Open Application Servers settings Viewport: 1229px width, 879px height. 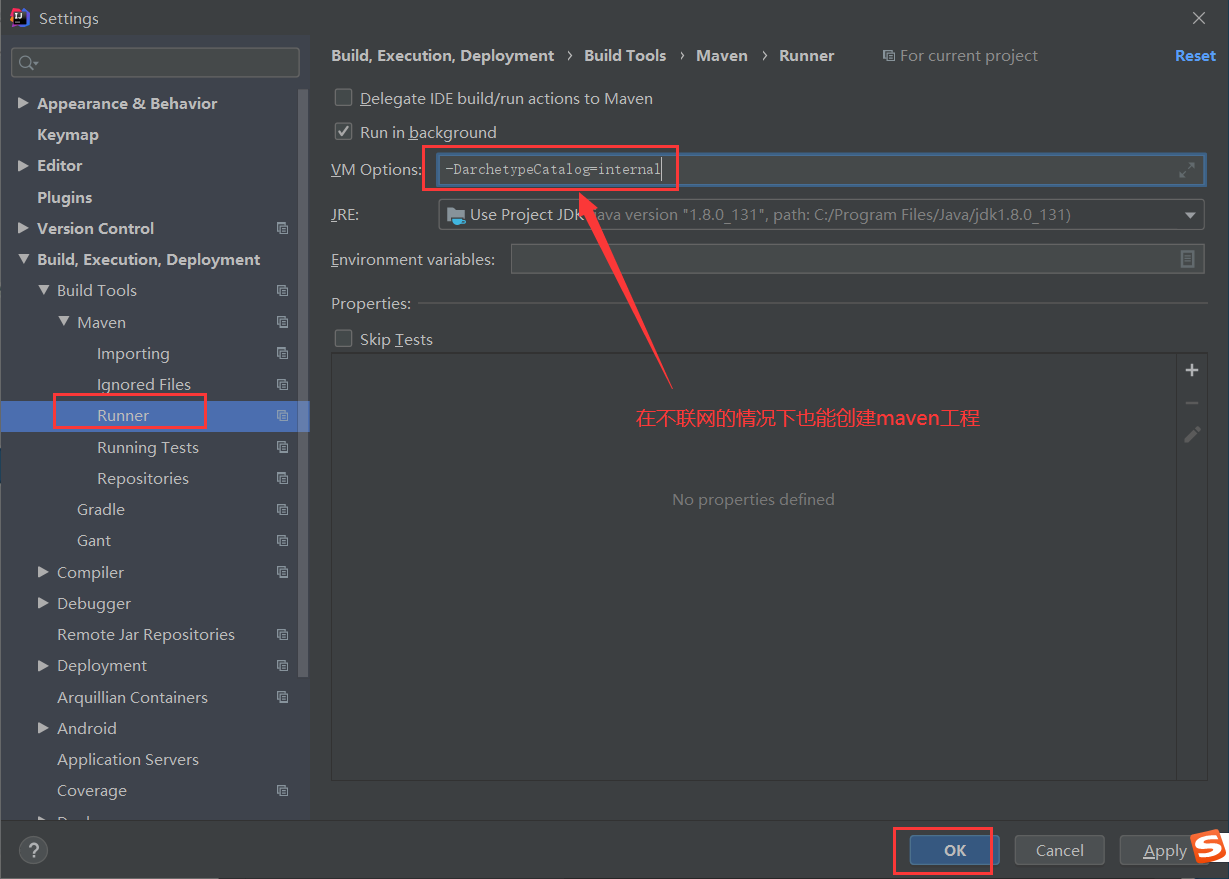click(128, 759)
